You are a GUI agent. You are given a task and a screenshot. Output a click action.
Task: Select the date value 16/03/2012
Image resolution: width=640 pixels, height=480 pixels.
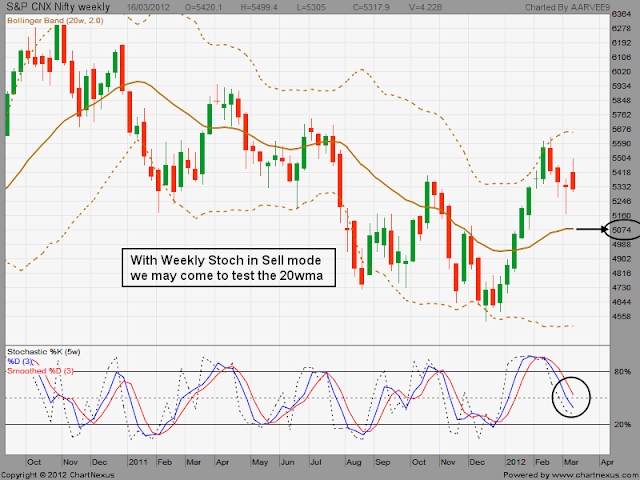pyautogui.click(x=148, y=7)
